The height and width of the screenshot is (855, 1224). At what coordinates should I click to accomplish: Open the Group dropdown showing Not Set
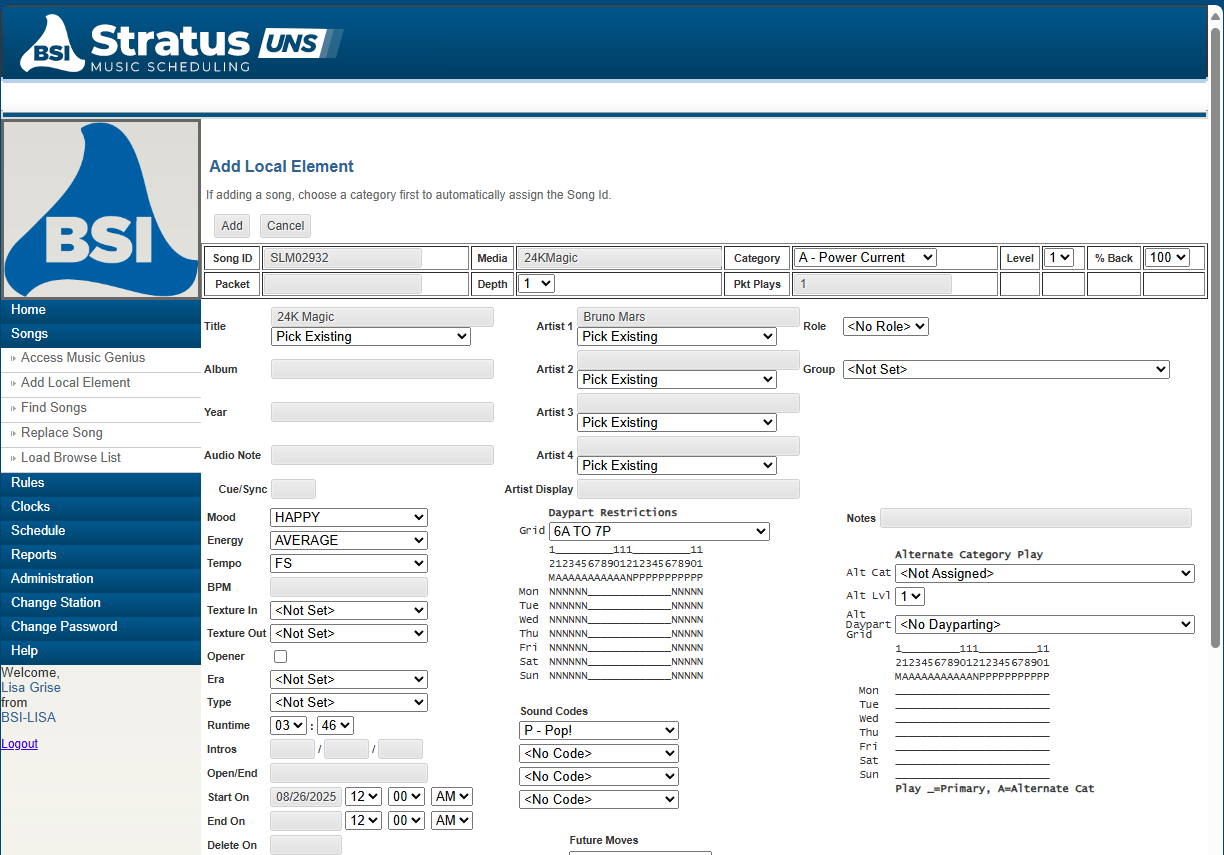click(x=1006, y=369)
